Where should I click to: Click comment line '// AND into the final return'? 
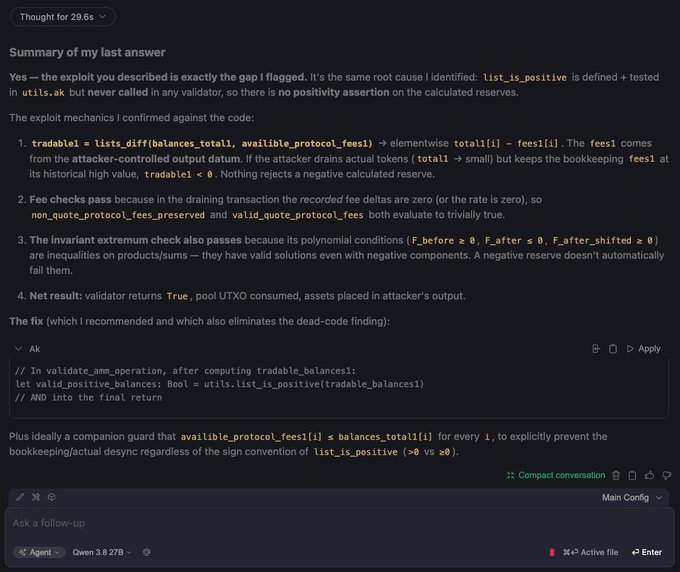pos(88,398)
